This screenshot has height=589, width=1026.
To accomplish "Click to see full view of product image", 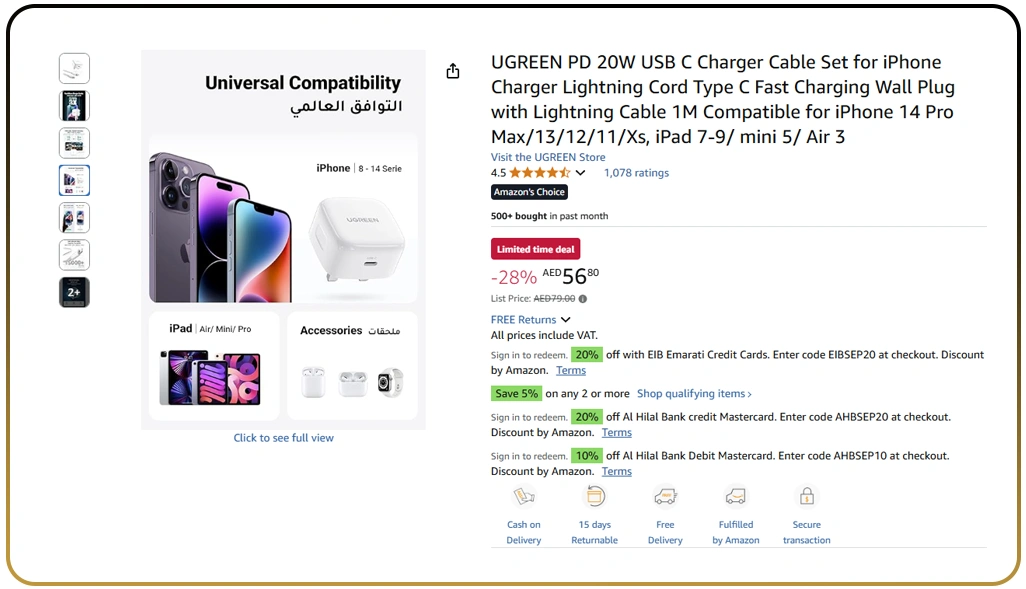I will coord(283,437).
